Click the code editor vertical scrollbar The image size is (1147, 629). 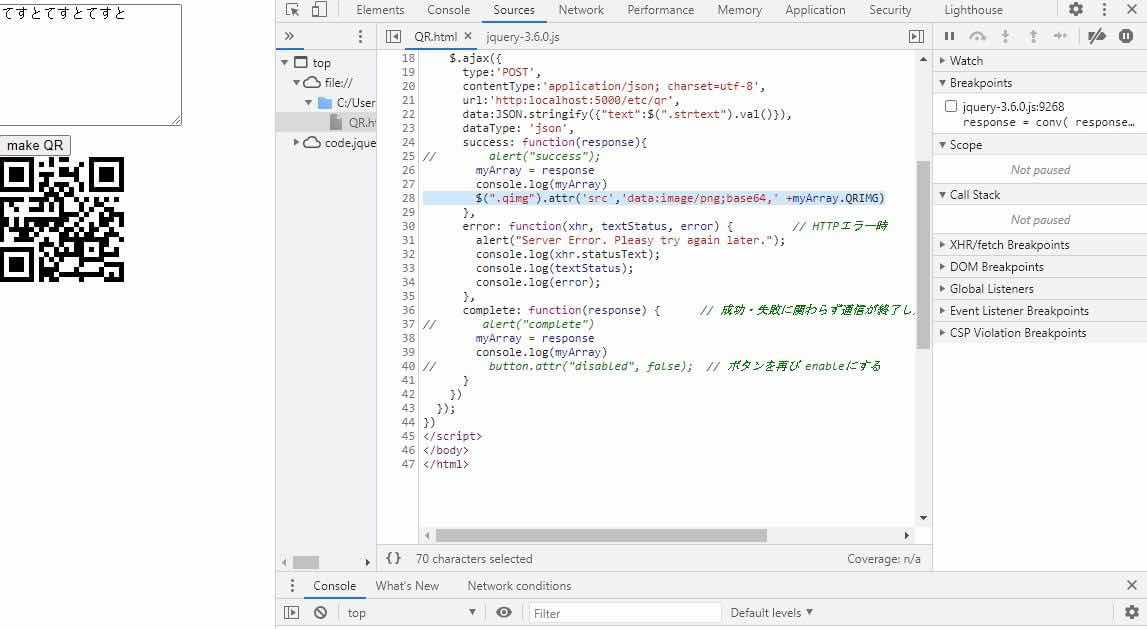(923, 255)
